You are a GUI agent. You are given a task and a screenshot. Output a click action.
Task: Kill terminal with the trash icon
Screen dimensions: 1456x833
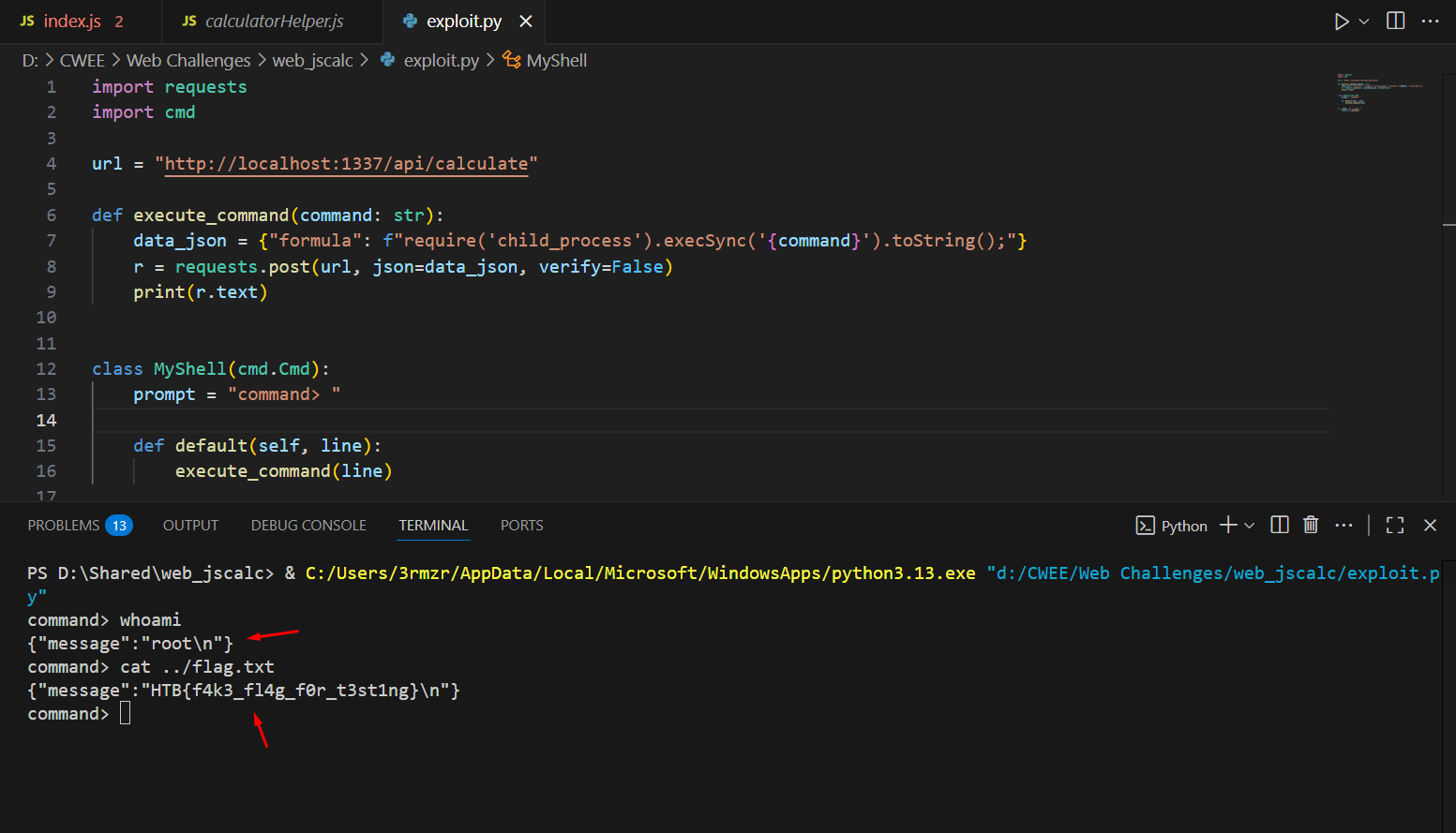coord(1311,525)
